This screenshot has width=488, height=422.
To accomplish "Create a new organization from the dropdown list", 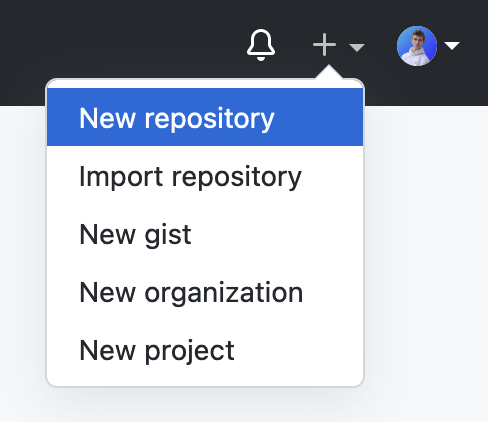I will coord(191,293).
